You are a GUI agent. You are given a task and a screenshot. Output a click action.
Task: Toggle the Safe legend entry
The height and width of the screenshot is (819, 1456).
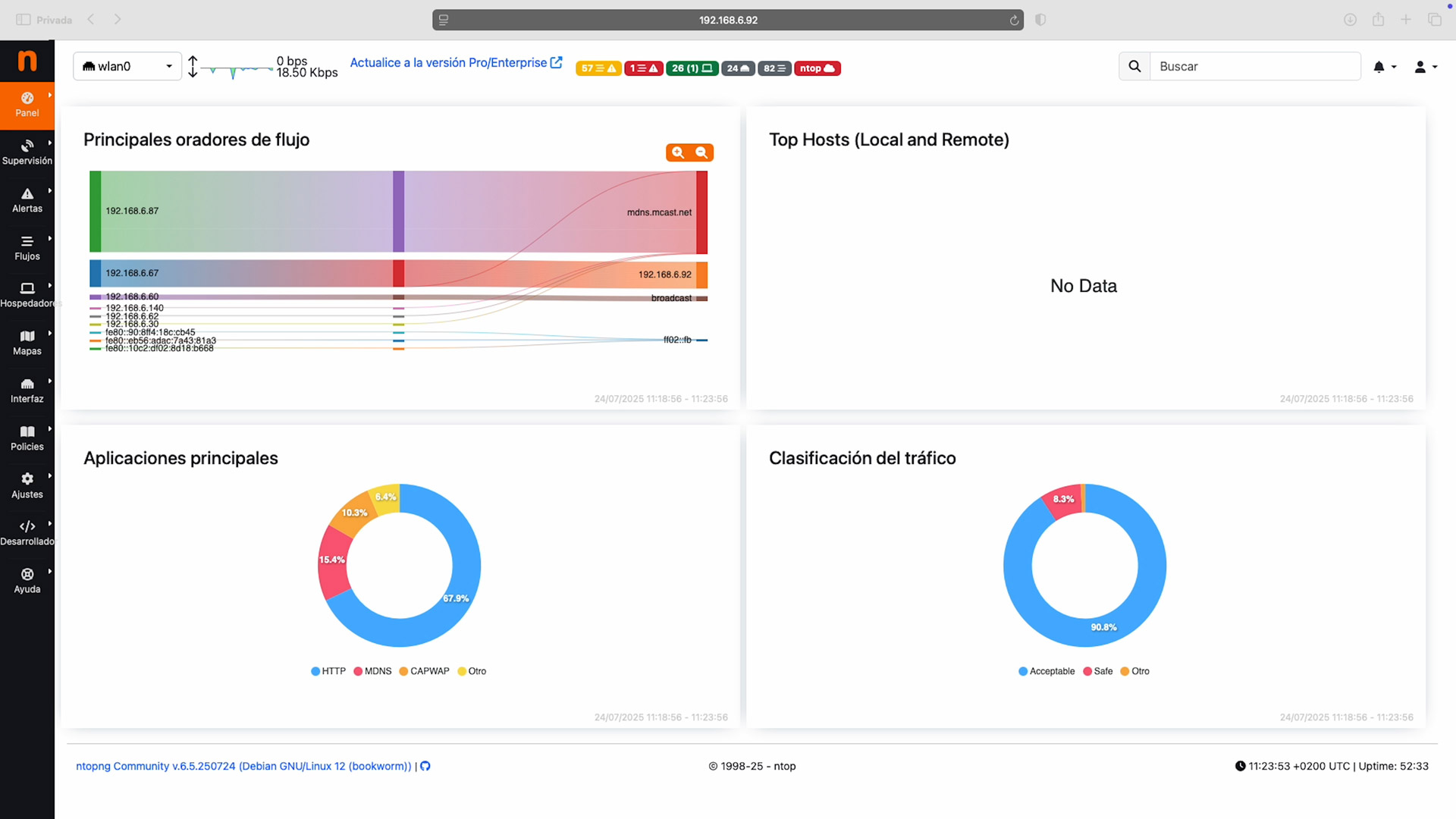point(1098,671)
